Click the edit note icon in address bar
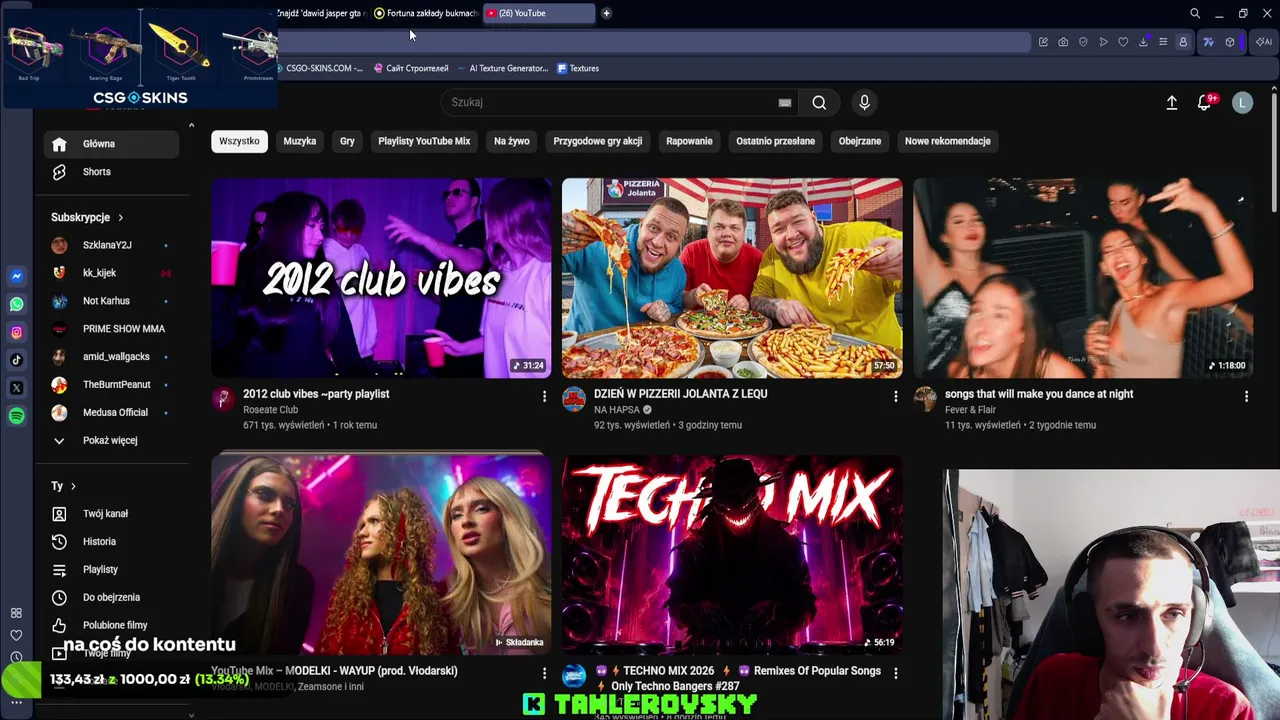1280x720 pixels. (x=1043, y=42)
